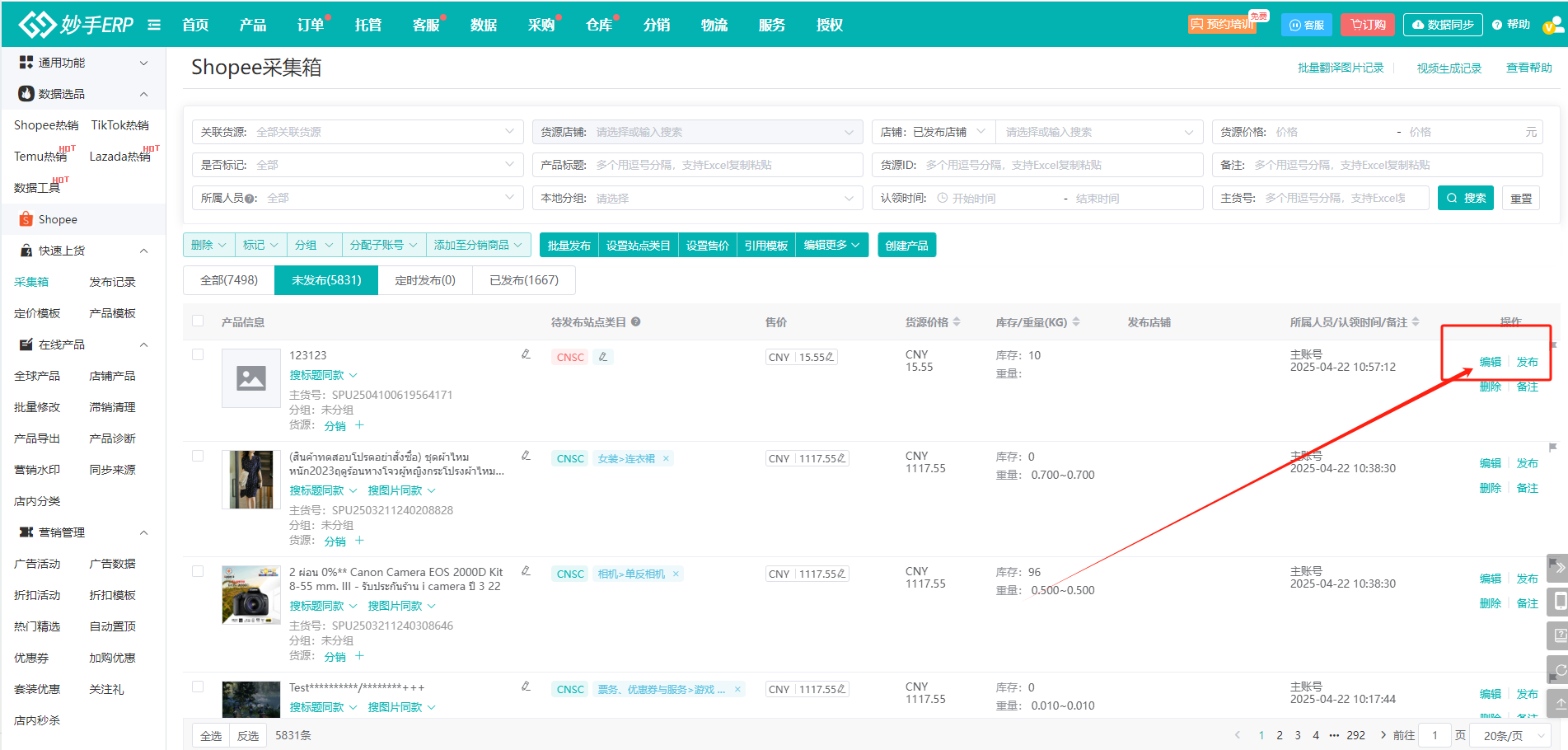1568x750 pixels.
Task: Open the 编辑更多 dropdown
Action: (831, 245)
